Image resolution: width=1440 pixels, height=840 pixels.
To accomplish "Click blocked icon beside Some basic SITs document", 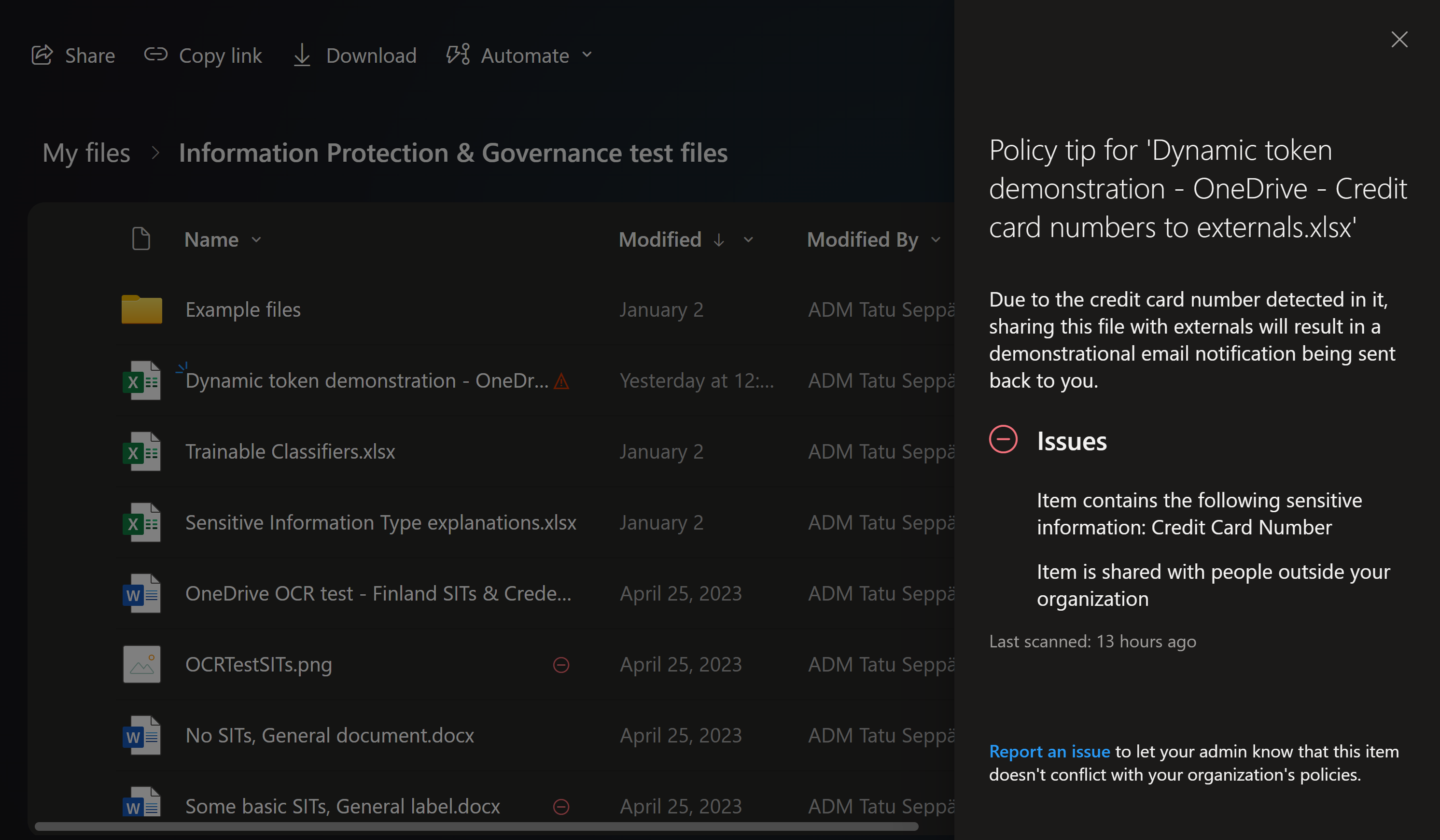I will 561,806.
